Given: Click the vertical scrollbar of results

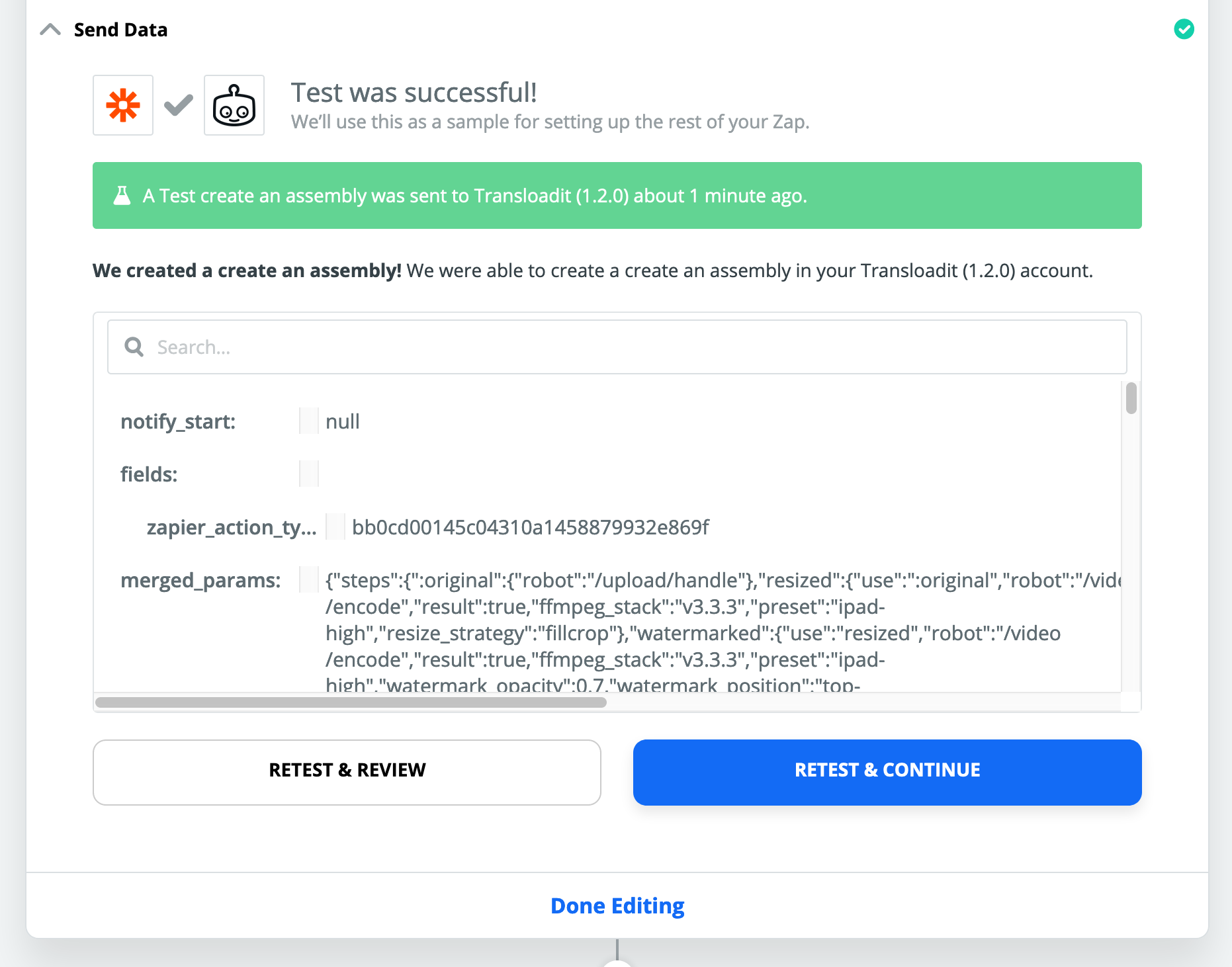Looking at the screenshot, I should point(1131,398).
